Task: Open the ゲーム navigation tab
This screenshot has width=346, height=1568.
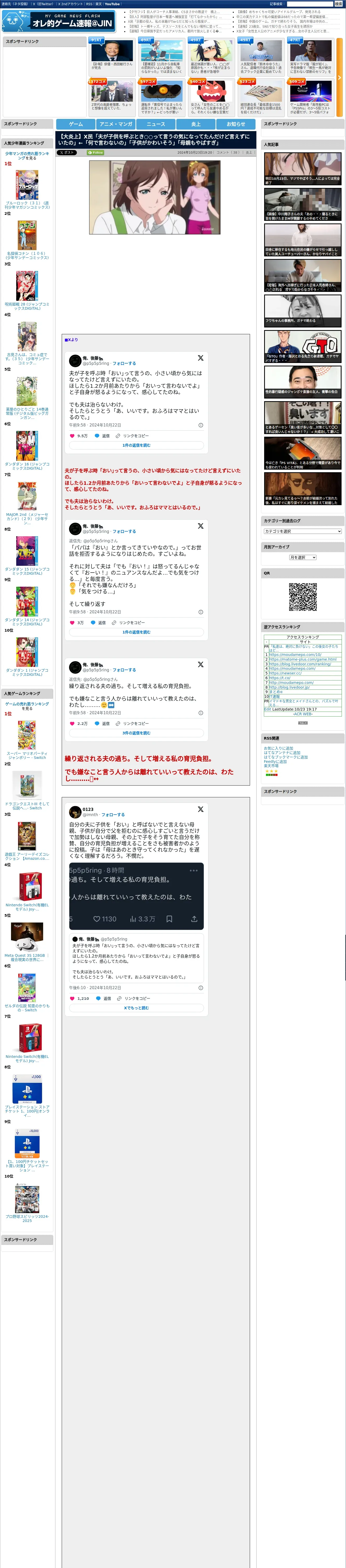Action: (76, 124)
